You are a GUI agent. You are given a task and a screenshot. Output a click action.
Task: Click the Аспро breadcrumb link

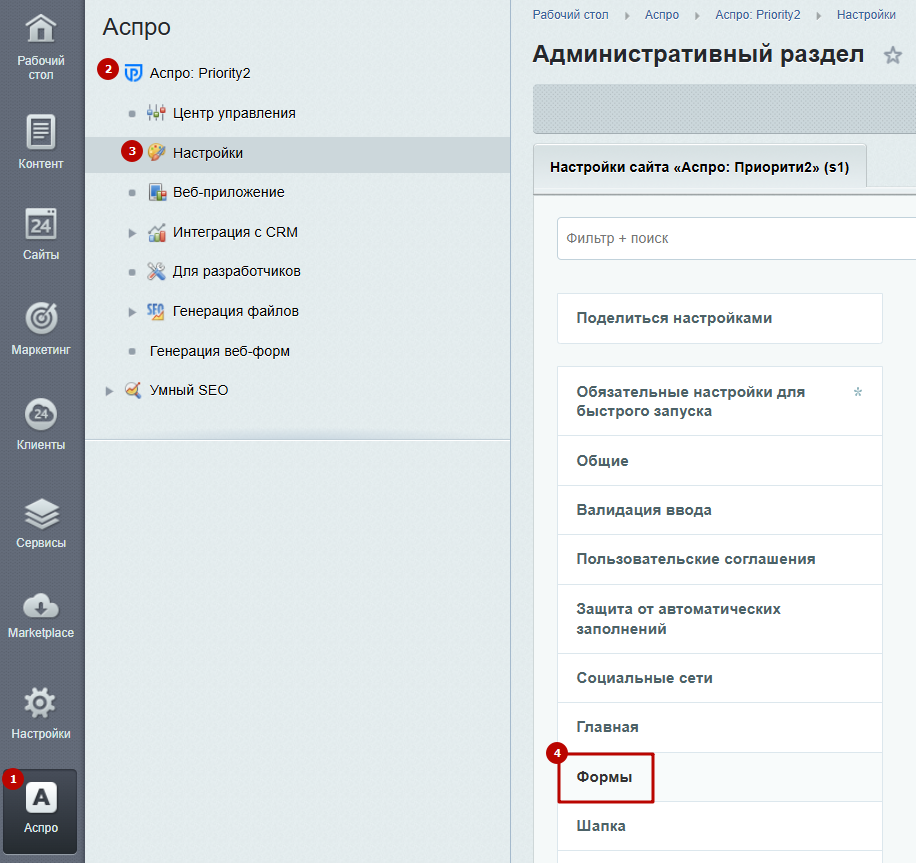[662, 15]
